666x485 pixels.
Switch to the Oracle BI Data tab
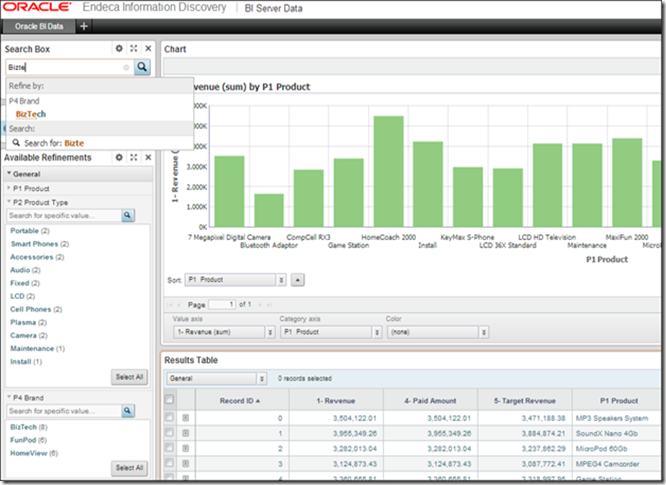click(40, 26)
